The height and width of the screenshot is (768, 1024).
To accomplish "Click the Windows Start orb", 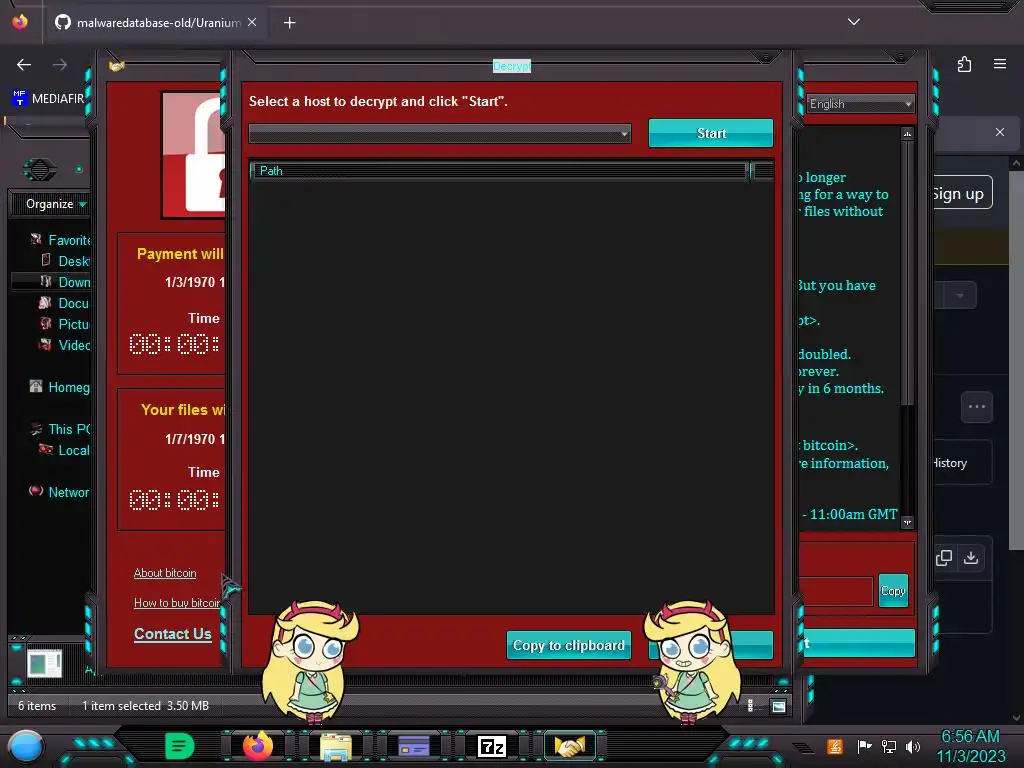I will click(26, 746).
